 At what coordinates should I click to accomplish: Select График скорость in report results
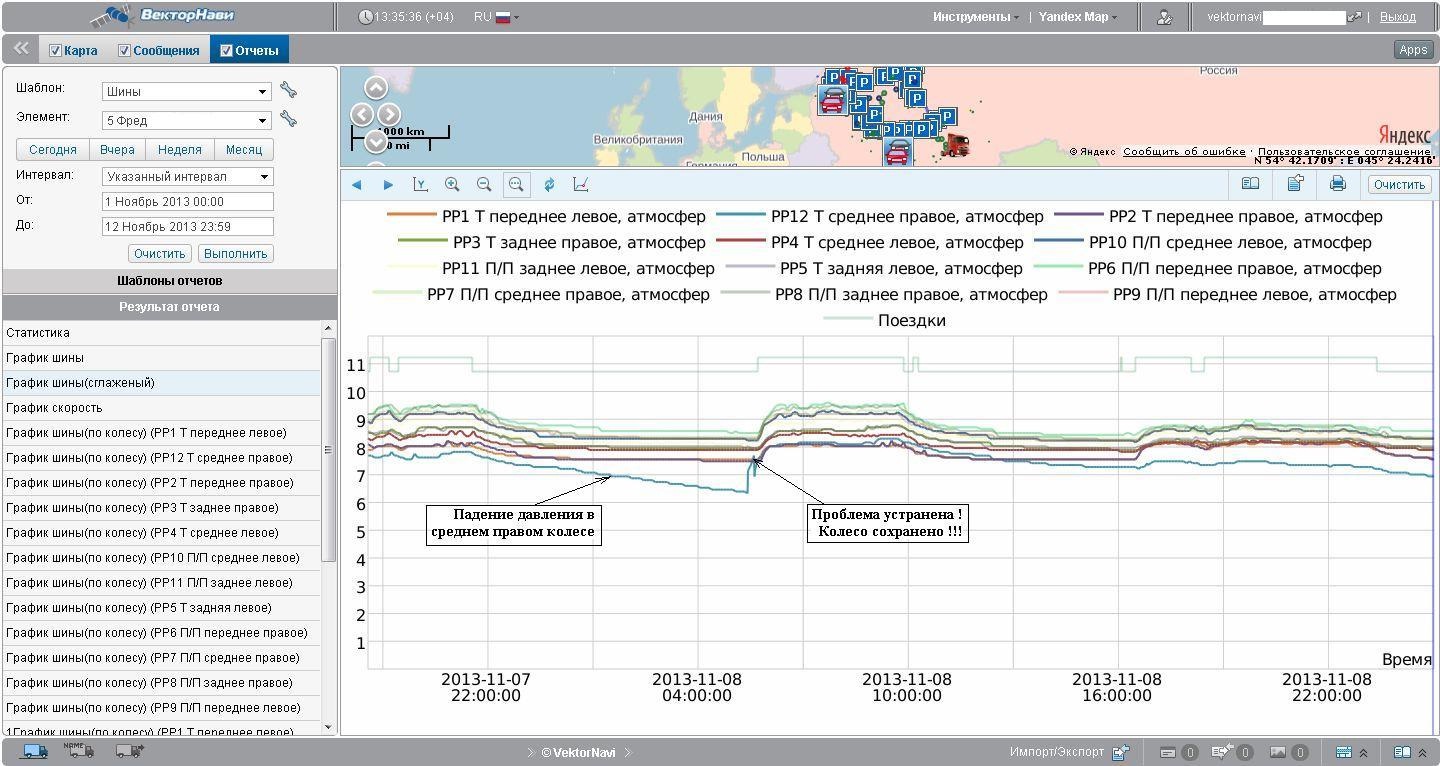[54, 408]
